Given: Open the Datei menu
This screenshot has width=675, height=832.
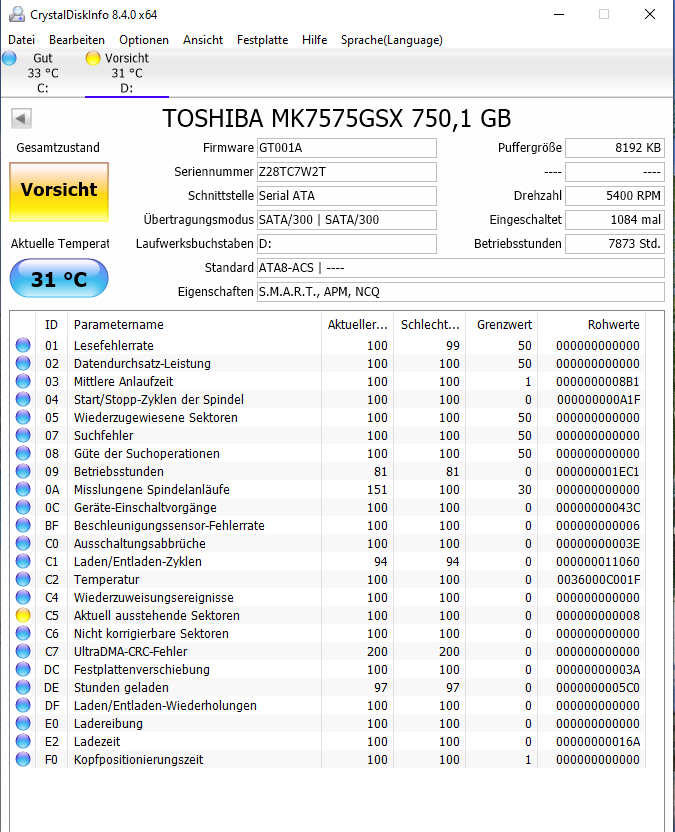Looking at the screenshot, I should (x=22, y=40).
